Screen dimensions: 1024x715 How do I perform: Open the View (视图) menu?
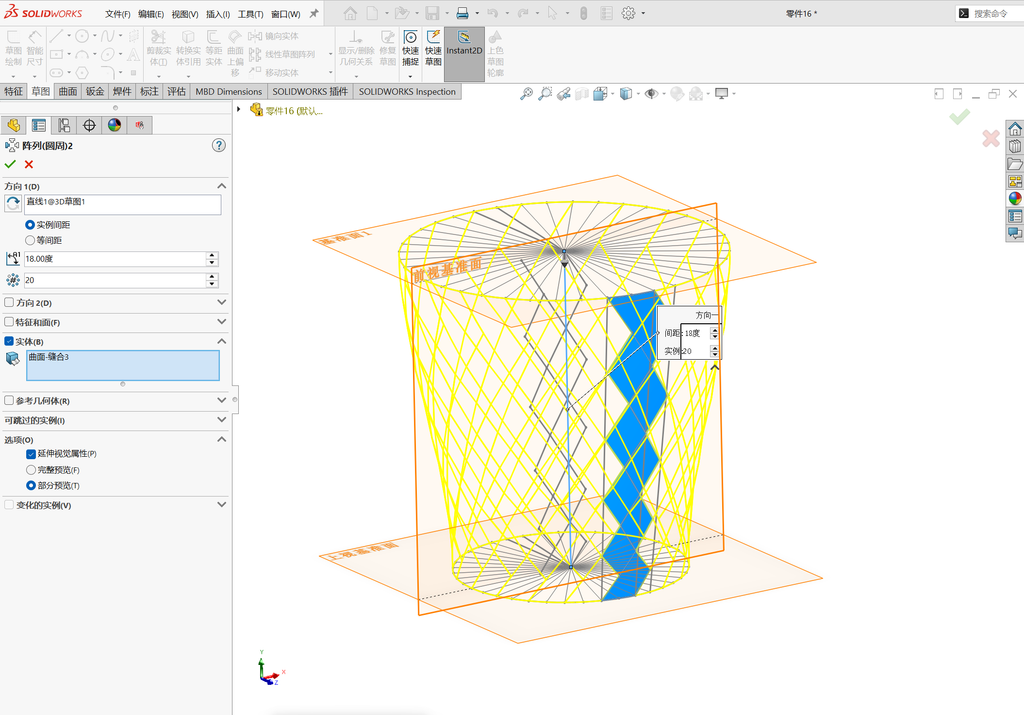pyautogui.click(x=185, y=14)
